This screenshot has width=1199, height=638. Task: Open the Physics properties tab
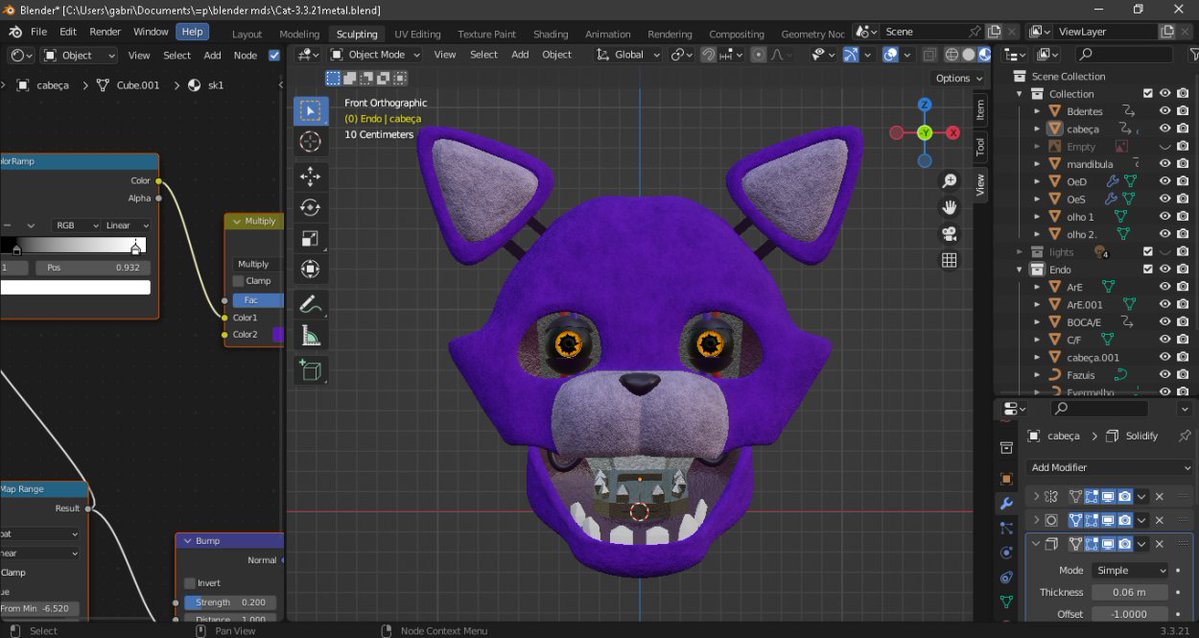pos(1006,552)
